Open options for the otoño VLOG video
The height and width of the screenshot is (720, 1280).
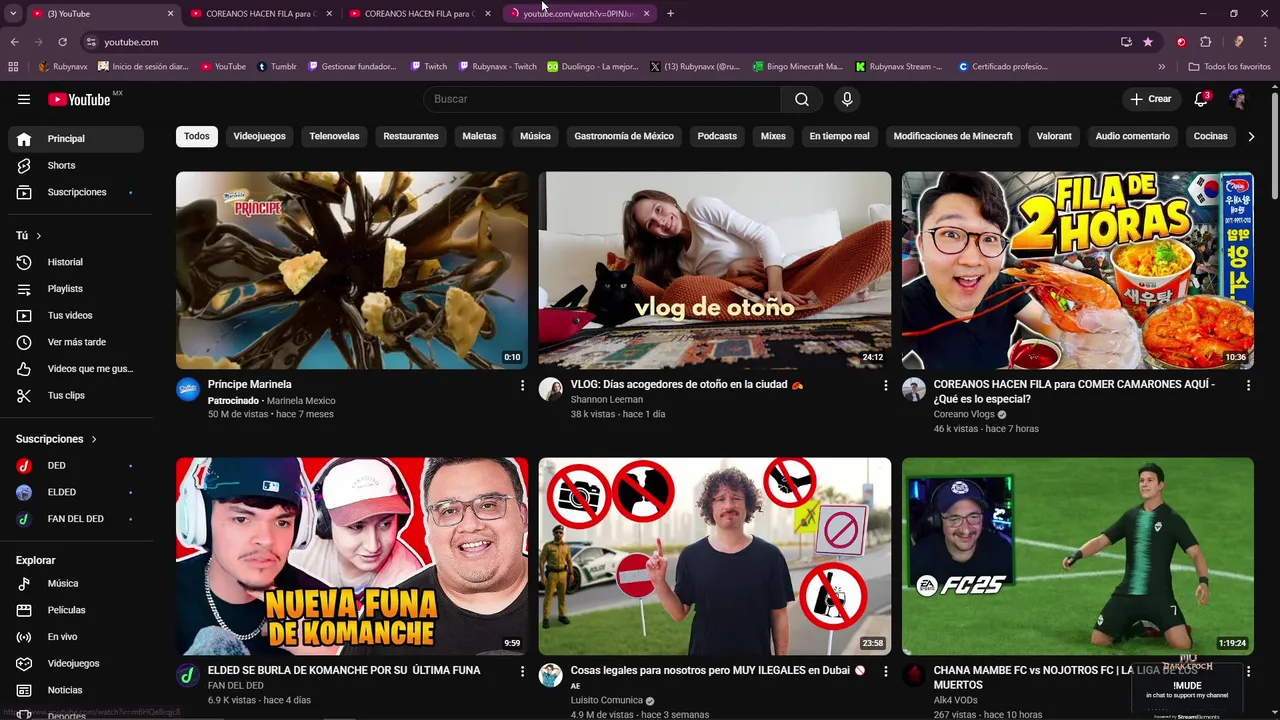pos(885,385)
